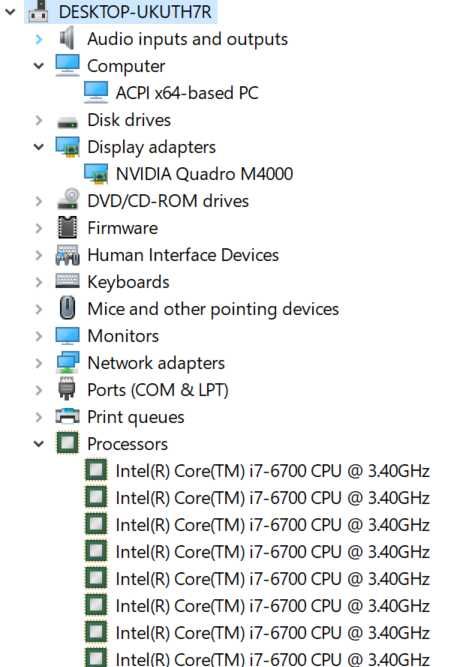Click the Ports (COM & LPT) plug icon

[x=67, y=389]
